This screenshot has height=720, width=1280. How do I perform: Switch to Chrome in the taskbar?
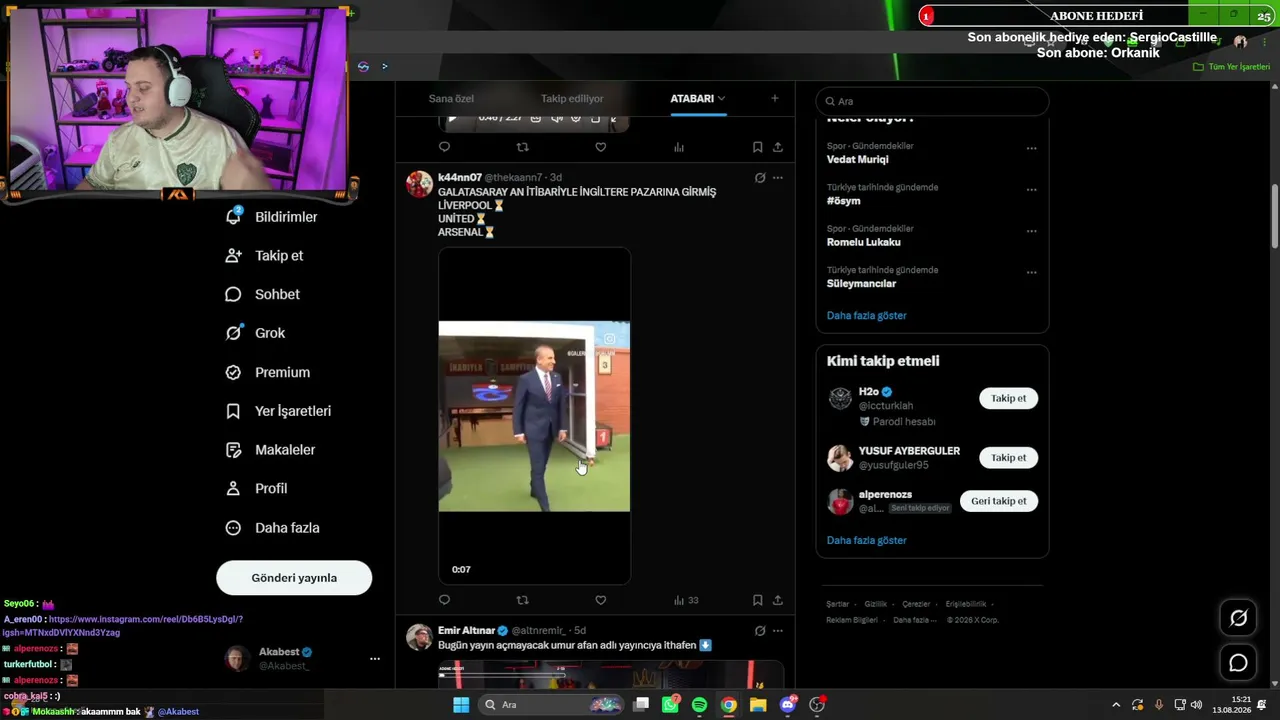729,705
